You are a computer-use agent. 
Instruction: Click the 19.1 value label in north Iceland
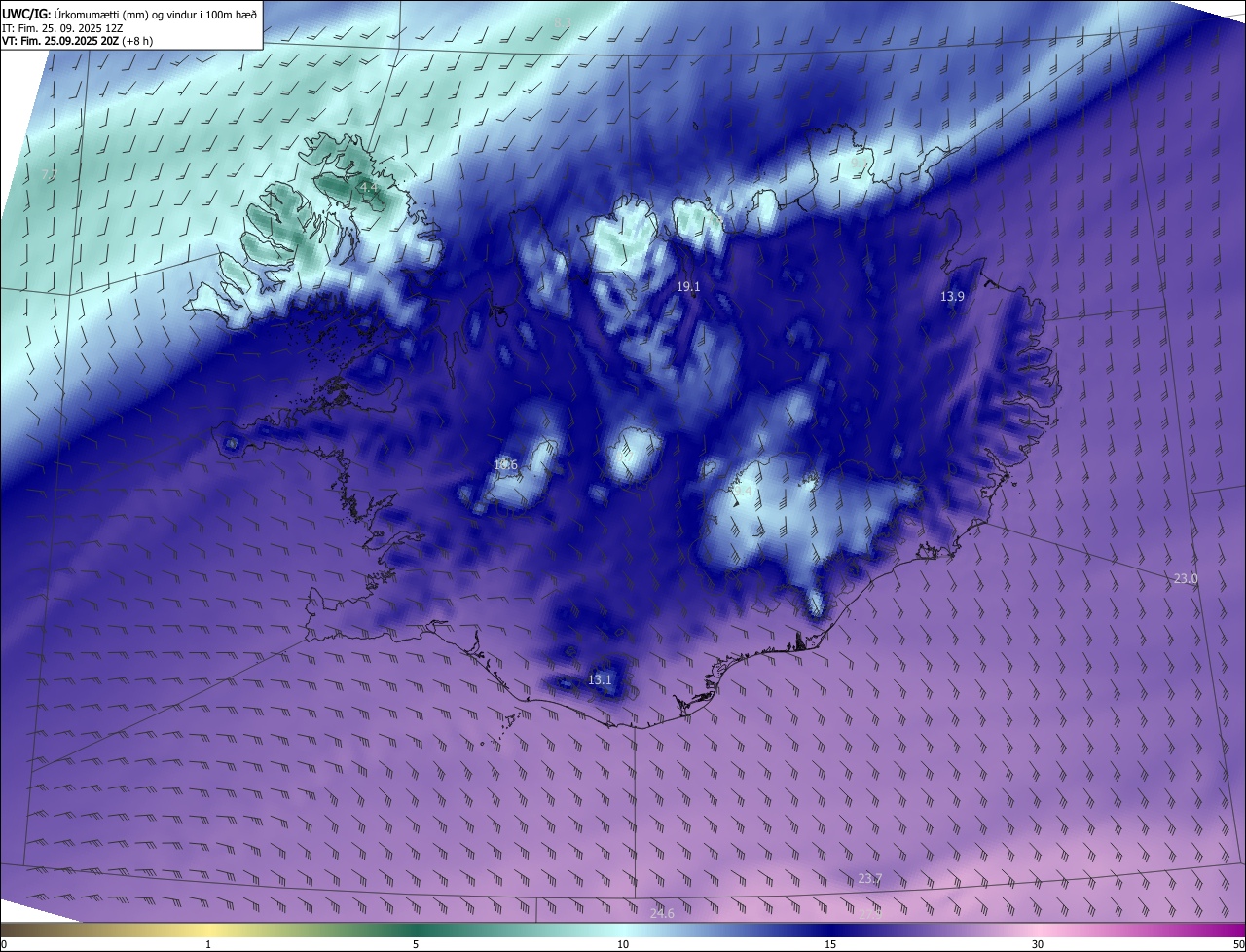point(688,287)
